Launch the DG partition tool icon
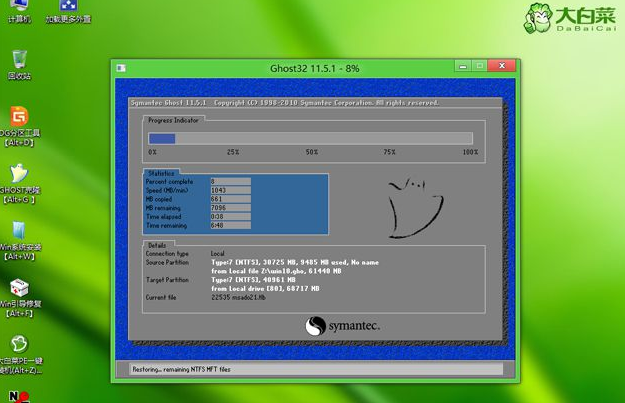Viewport: 625px width, 403px height. tap(19, 126)
